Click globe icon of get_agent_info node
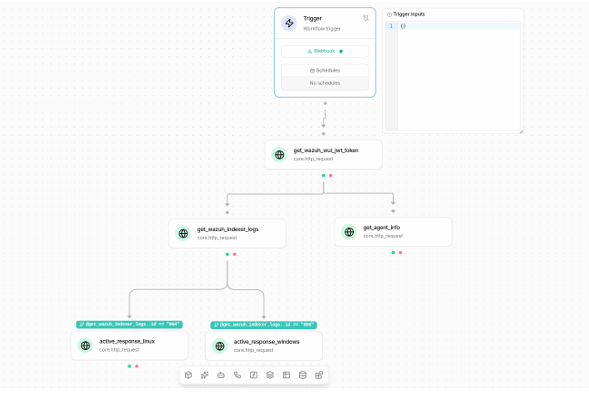 pyautogui.click(x=349, y=232)
